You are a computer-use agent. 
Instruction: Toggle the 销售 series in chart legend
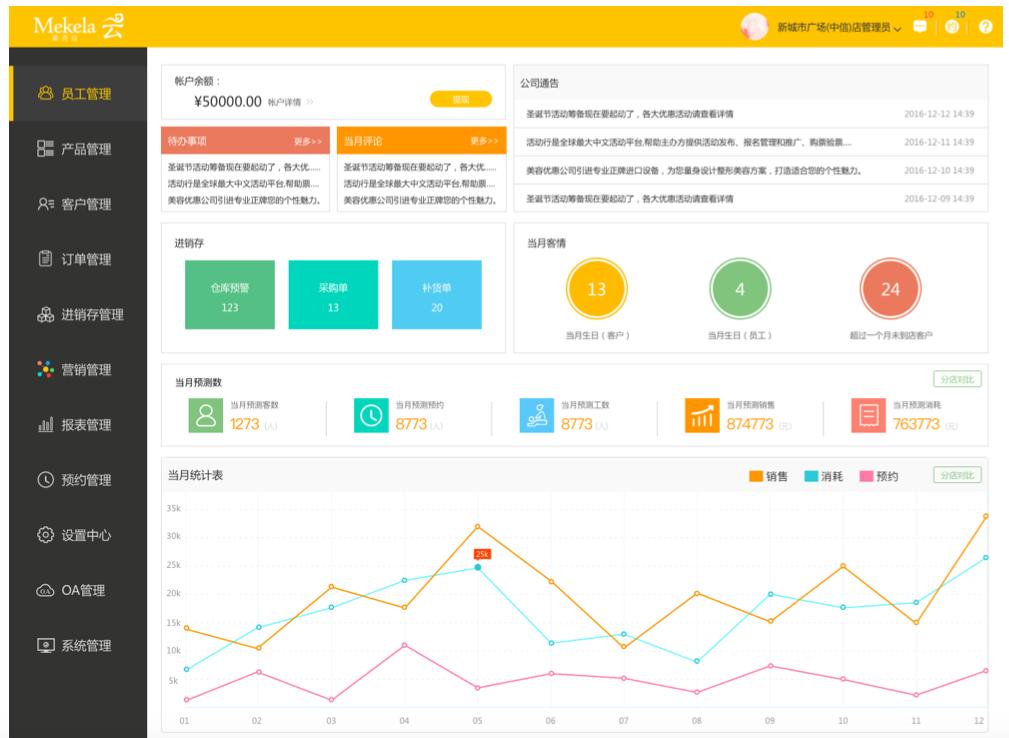pyautogui.click(x=768, y=476)
